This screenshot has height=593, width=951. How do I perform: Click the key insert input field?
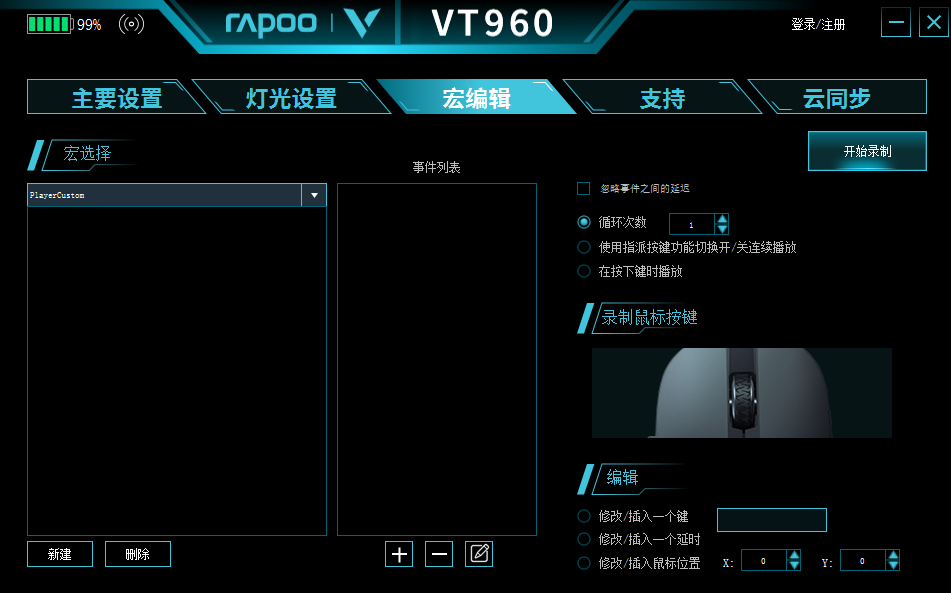[771, 520]
